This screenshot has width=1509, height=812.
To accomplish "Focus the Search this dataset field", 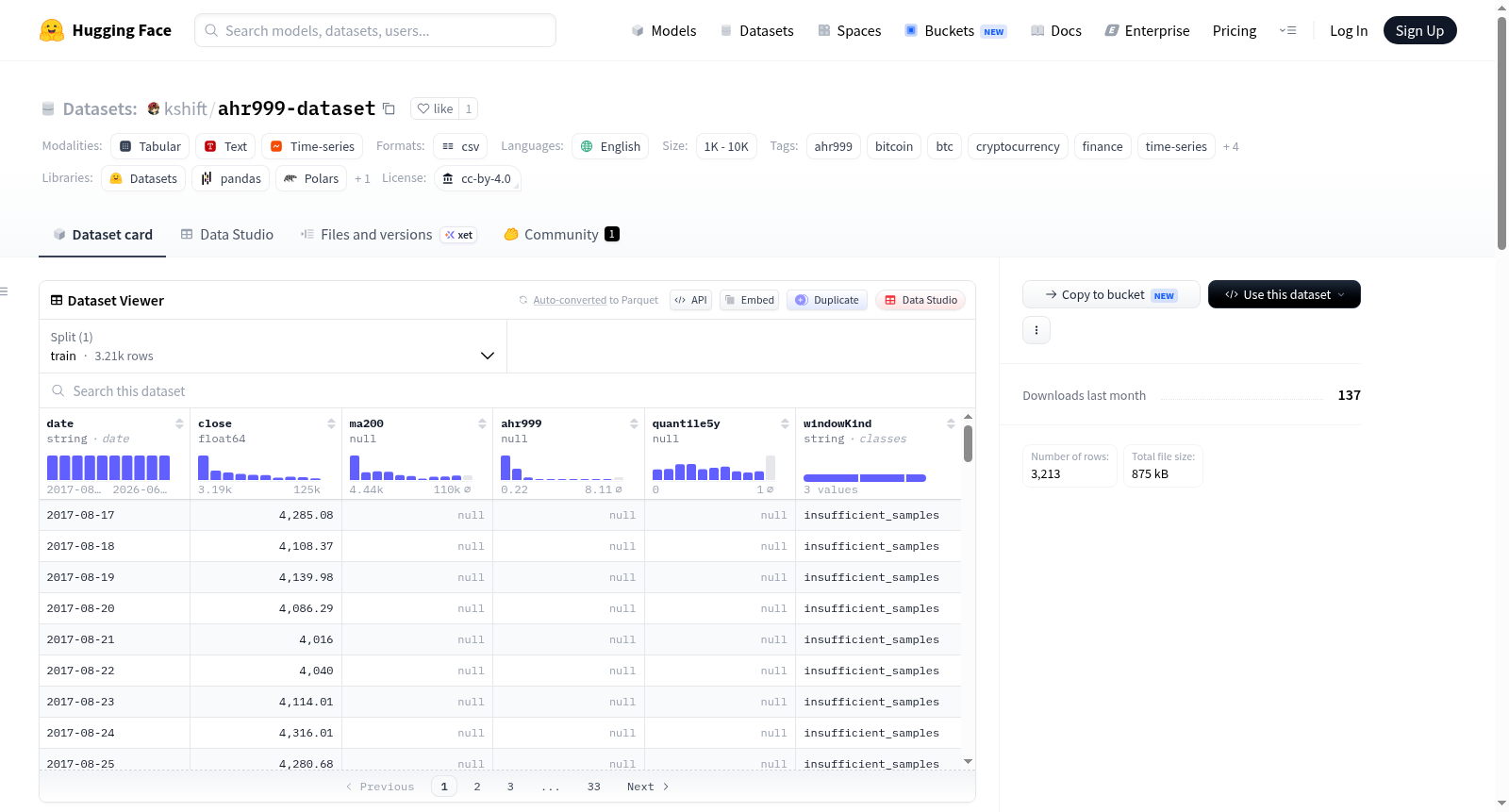I will coord(507,390).
